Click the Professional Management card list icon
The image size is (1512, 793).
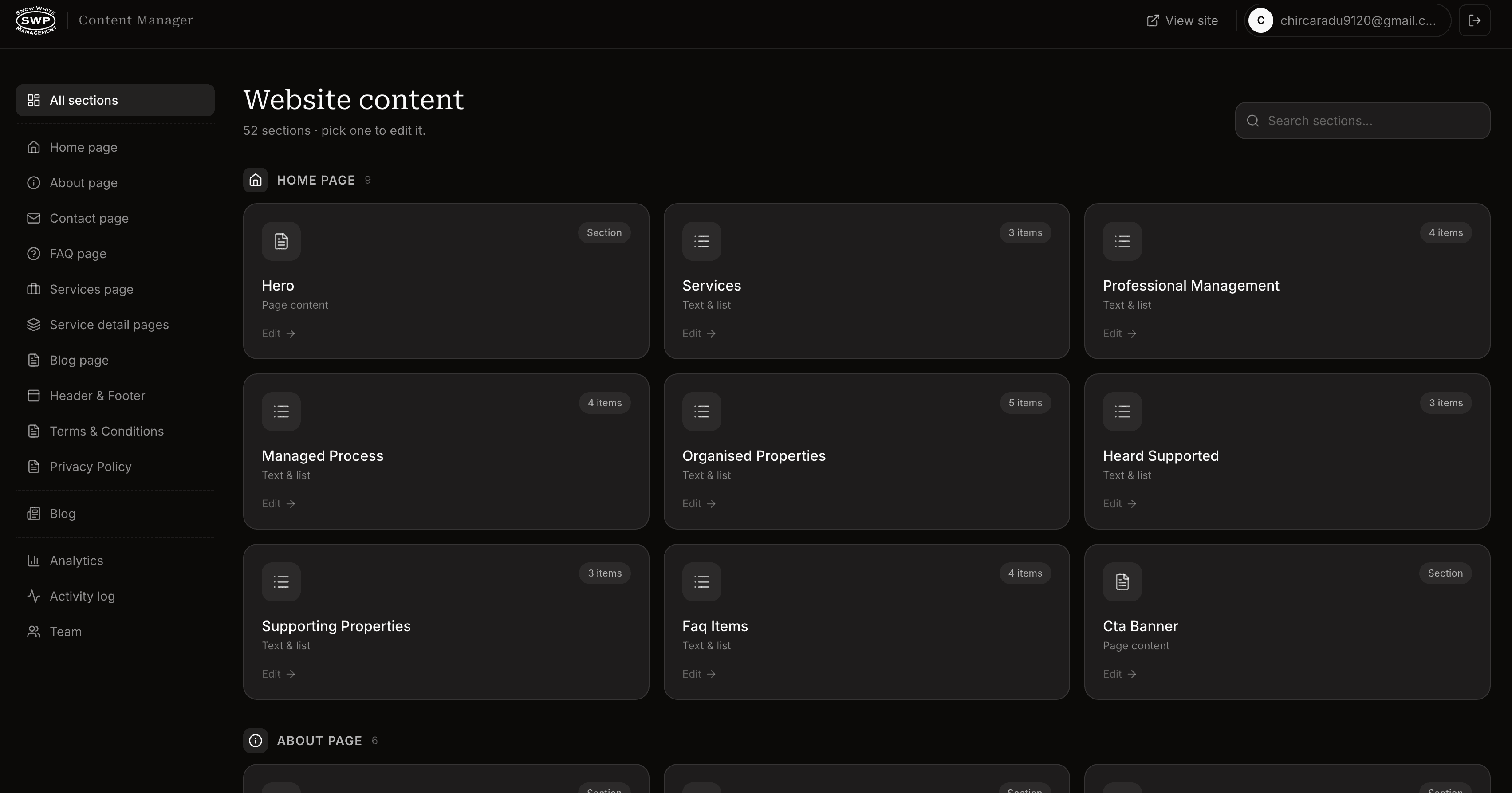pyautogui.click(x=1122, y=241)
